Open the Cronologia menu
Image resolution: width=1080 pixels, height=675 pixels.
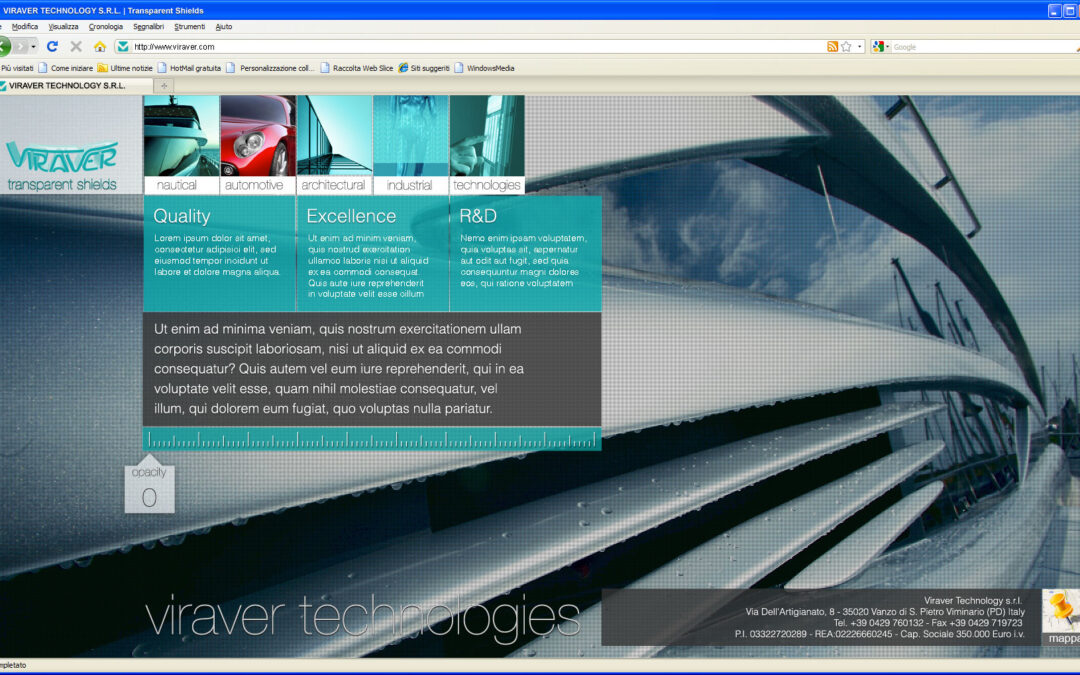(105, 27)
